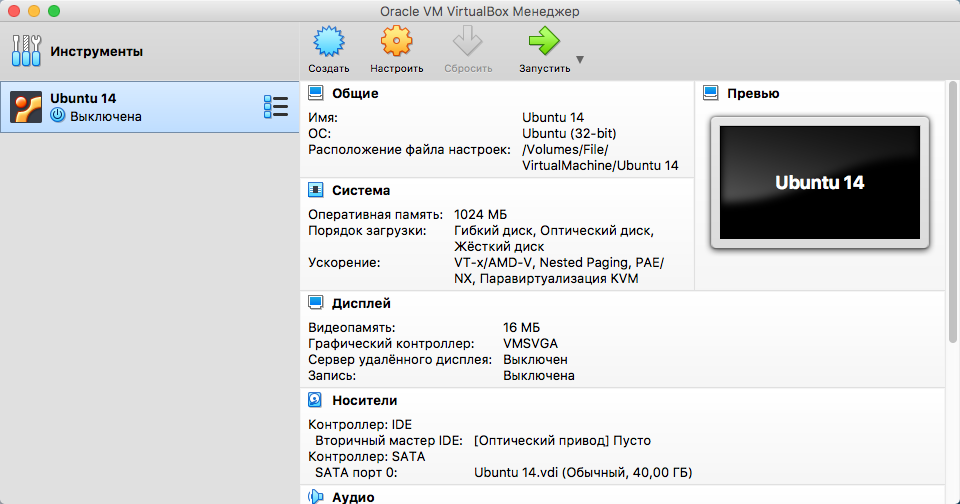Click the Инструменты tools icon
Screen dimensions: 960x504
pyautogui.click(x=26, y=51)
